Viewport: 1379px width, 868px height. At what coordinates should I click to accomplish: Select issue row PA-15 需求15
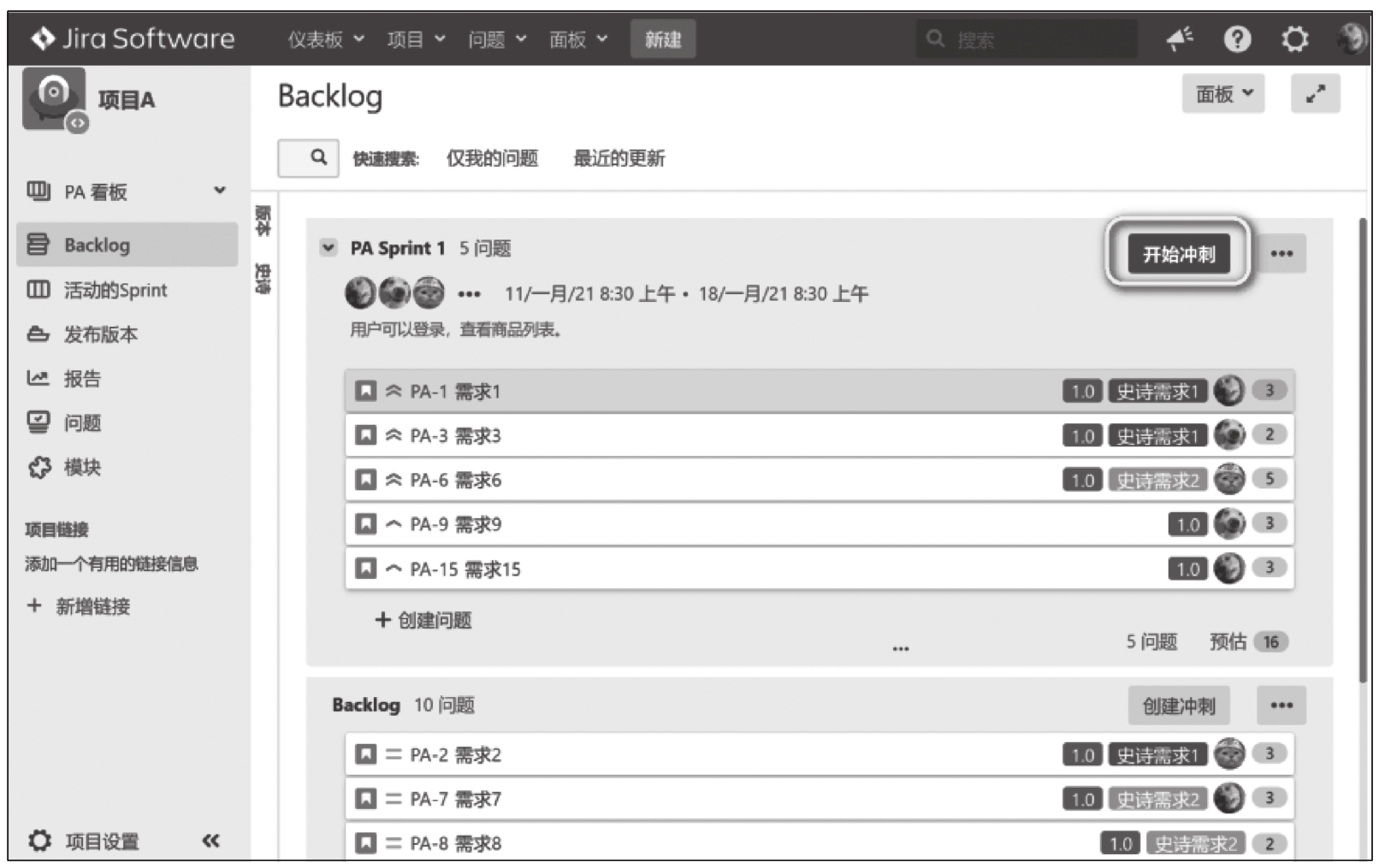click(x=820, y=569)
